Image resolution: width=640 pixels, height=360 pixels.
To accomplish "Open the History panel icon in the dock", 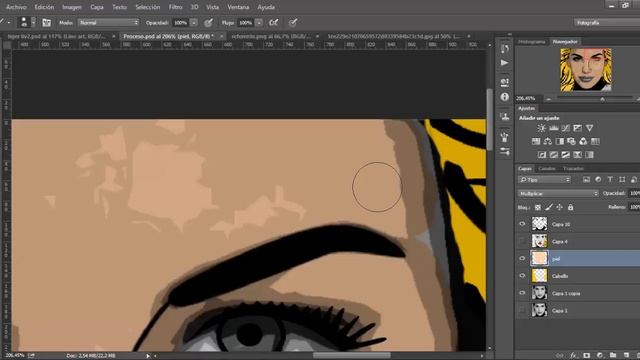I will pos(505,49).
